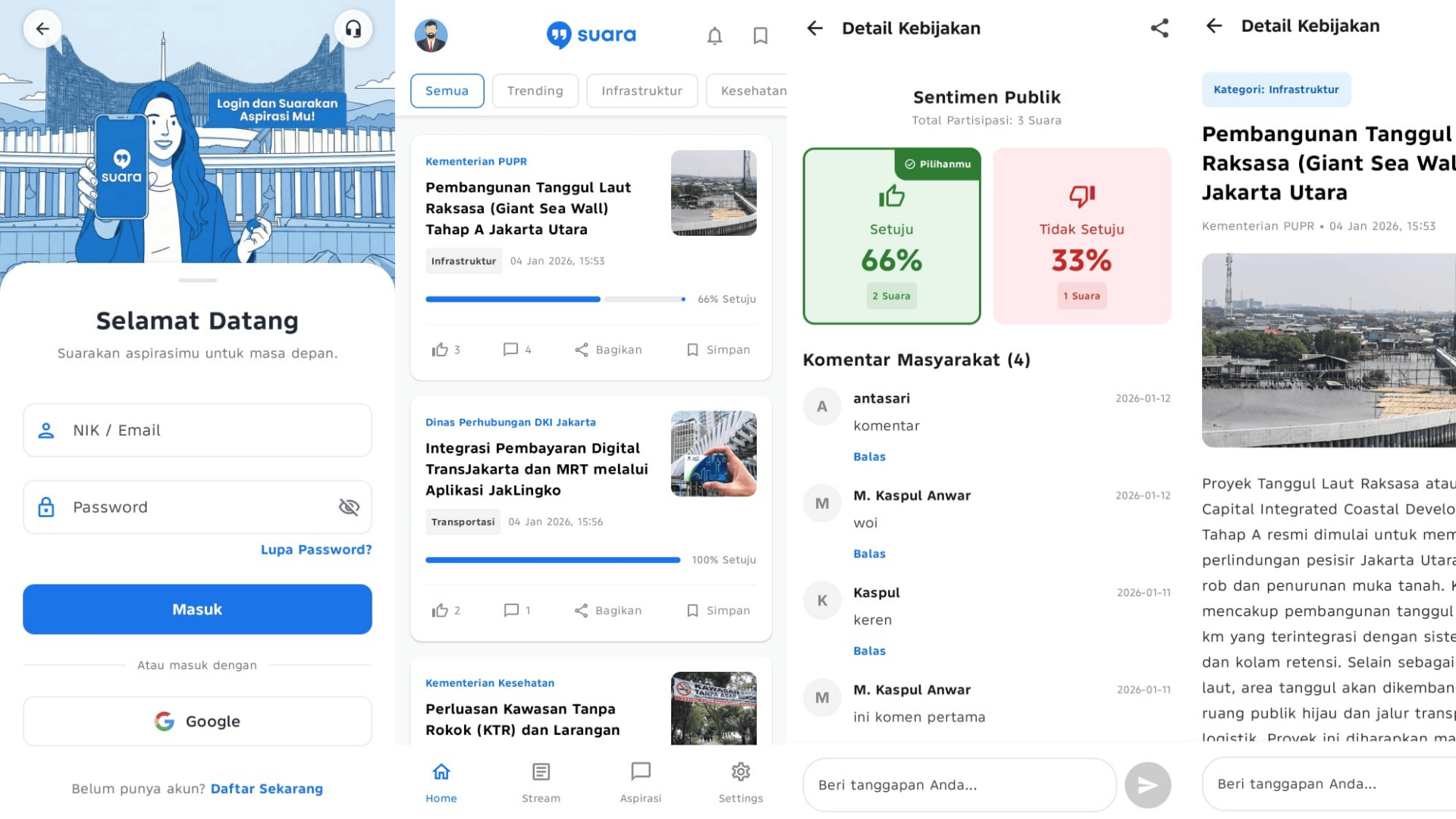Switch to the Trending tab
Viewport: 1456px width, 819px height.
point(535,90)
